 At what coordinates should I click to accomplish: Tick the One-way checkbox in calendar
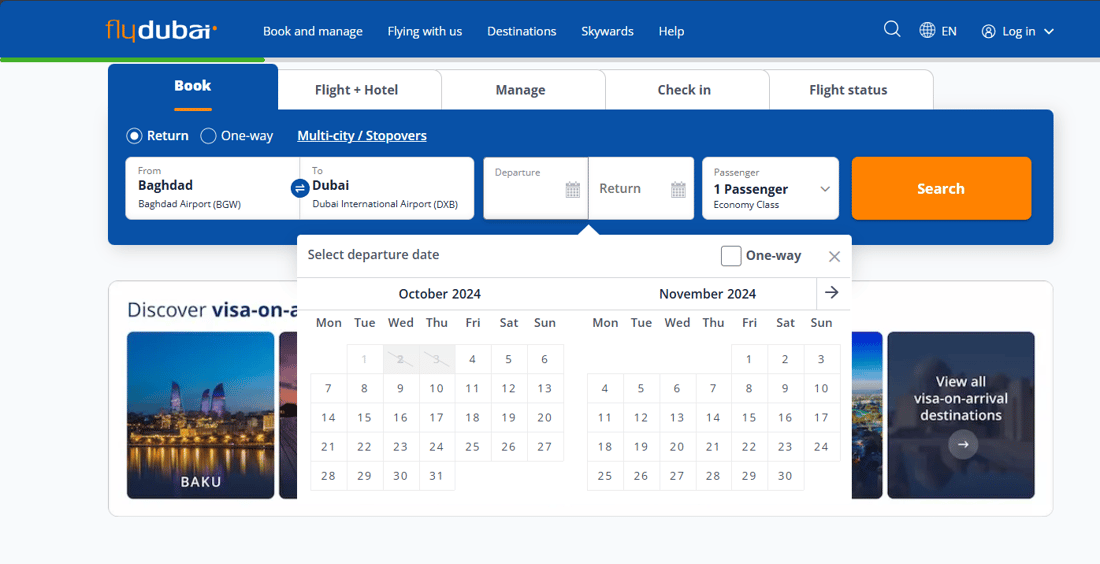[x=731, y=256]
